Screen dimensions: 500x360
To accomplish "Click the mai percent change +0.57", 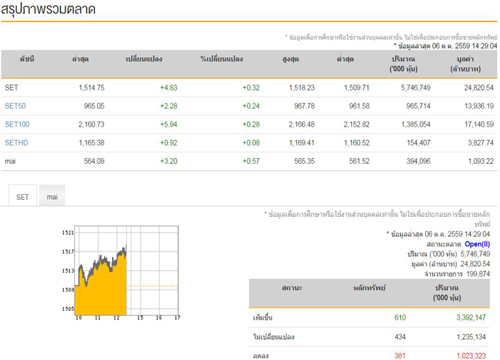I will coord(251,161).
